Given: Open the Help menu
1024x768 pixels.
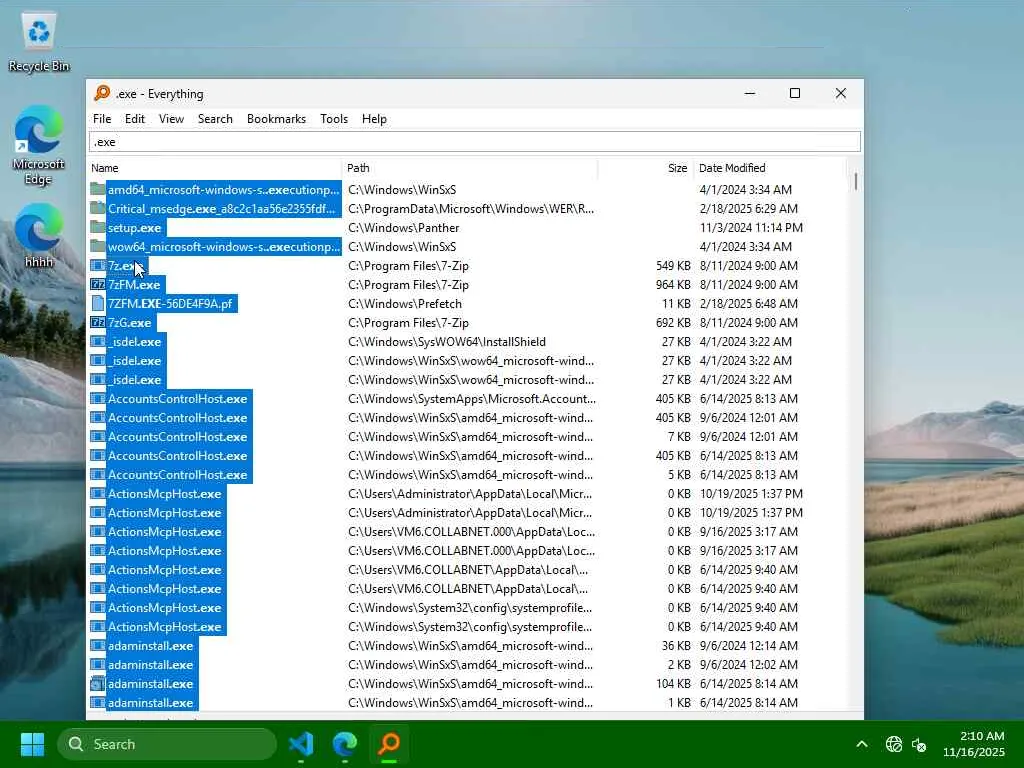Looking at the screenshot, I should point(374,119).
